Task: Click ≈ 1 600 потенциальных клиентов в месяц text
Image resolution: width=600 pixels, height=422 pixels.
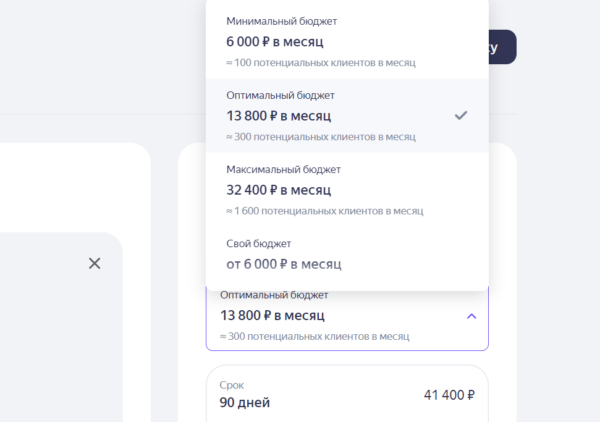Action: (x=324, y=211)
